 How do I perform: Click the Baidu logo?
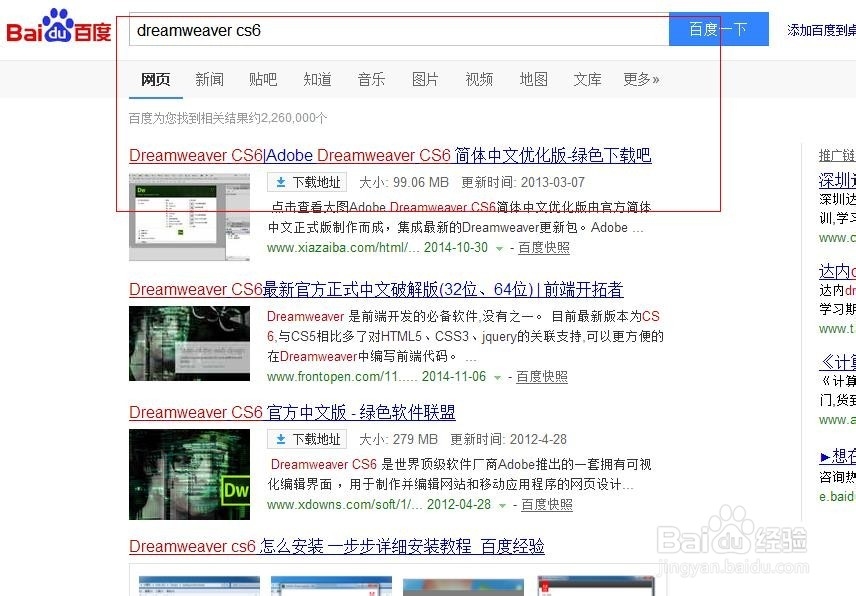click(58, 26)
